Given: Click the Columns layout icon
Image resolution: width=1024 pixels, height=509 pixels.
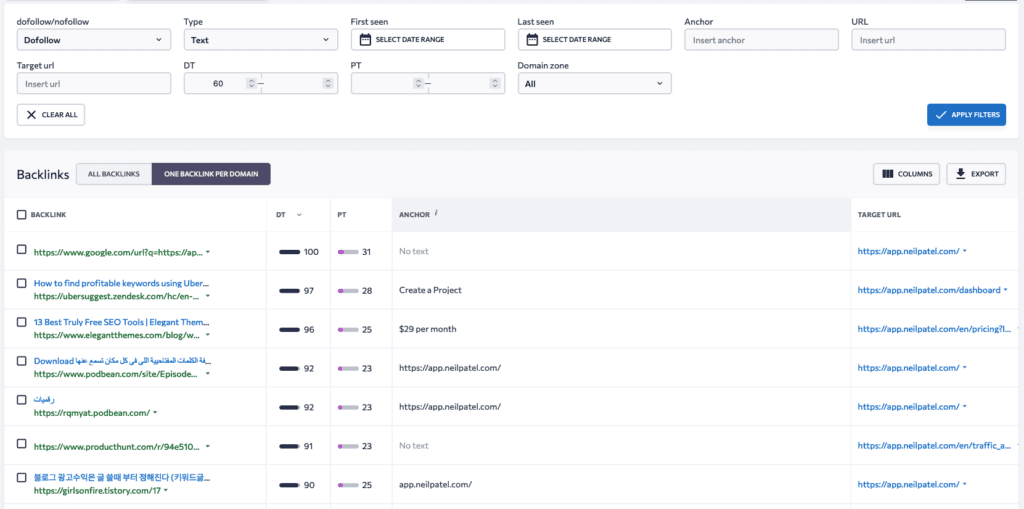Looking at the screenshot, I should point(887,174).
